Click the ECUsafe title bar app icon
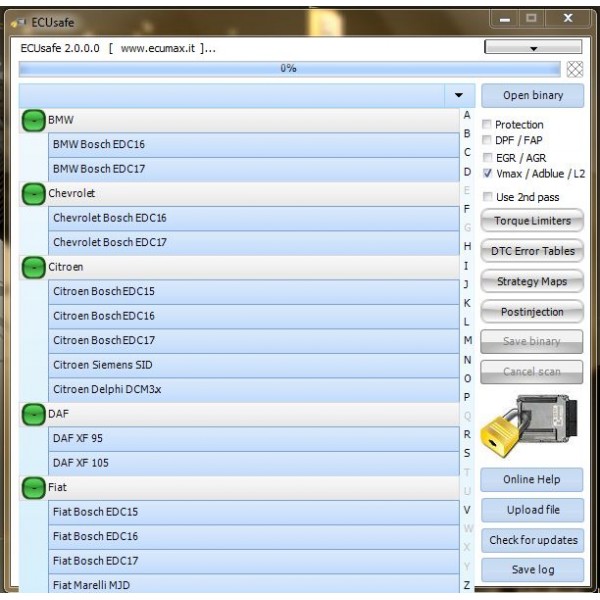This screenshot has height=600, width=600. pyautogui.click(x=18, y=23)
